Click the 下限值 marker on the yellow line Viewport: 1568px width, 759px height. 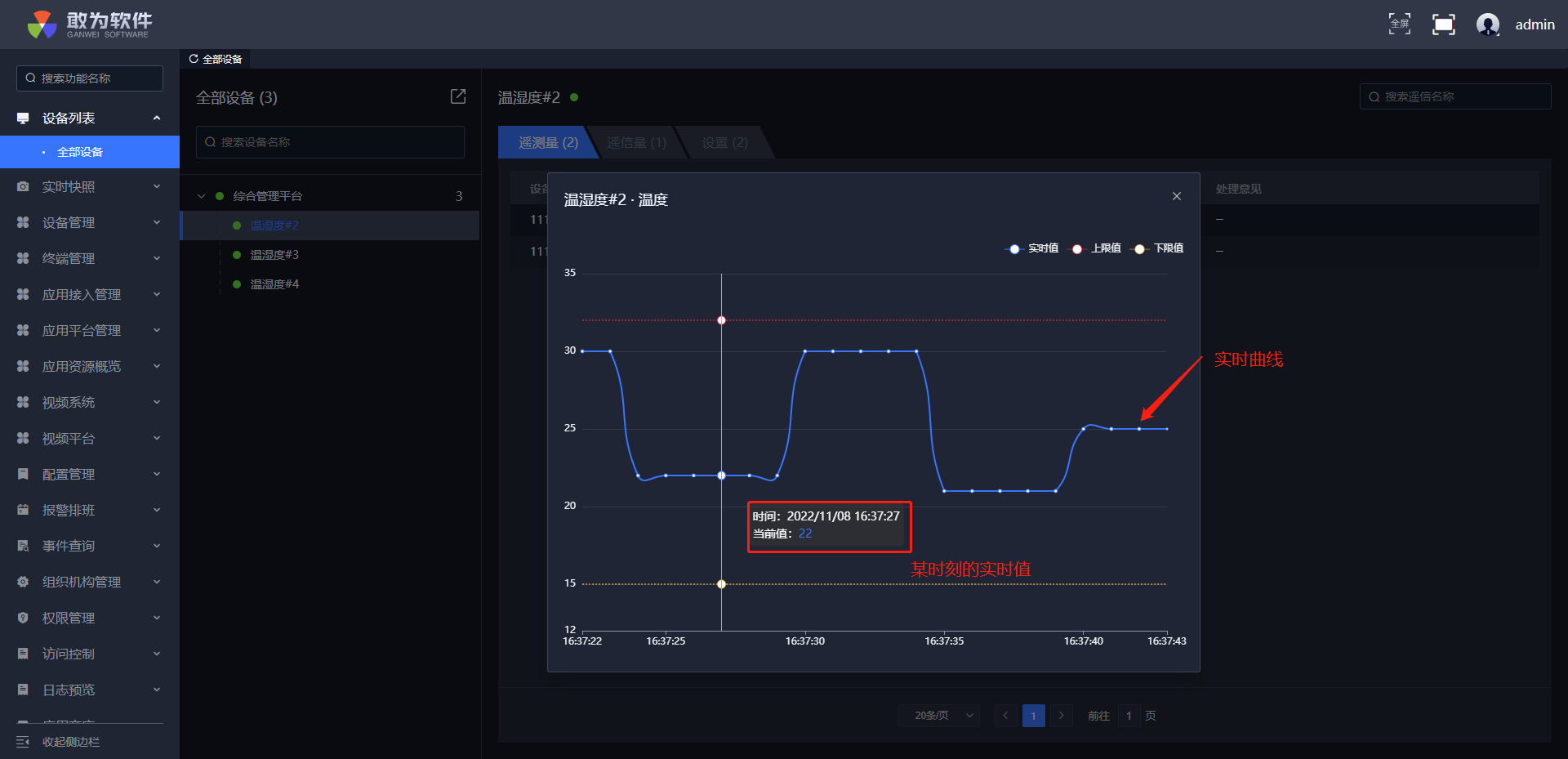(721, 584)
